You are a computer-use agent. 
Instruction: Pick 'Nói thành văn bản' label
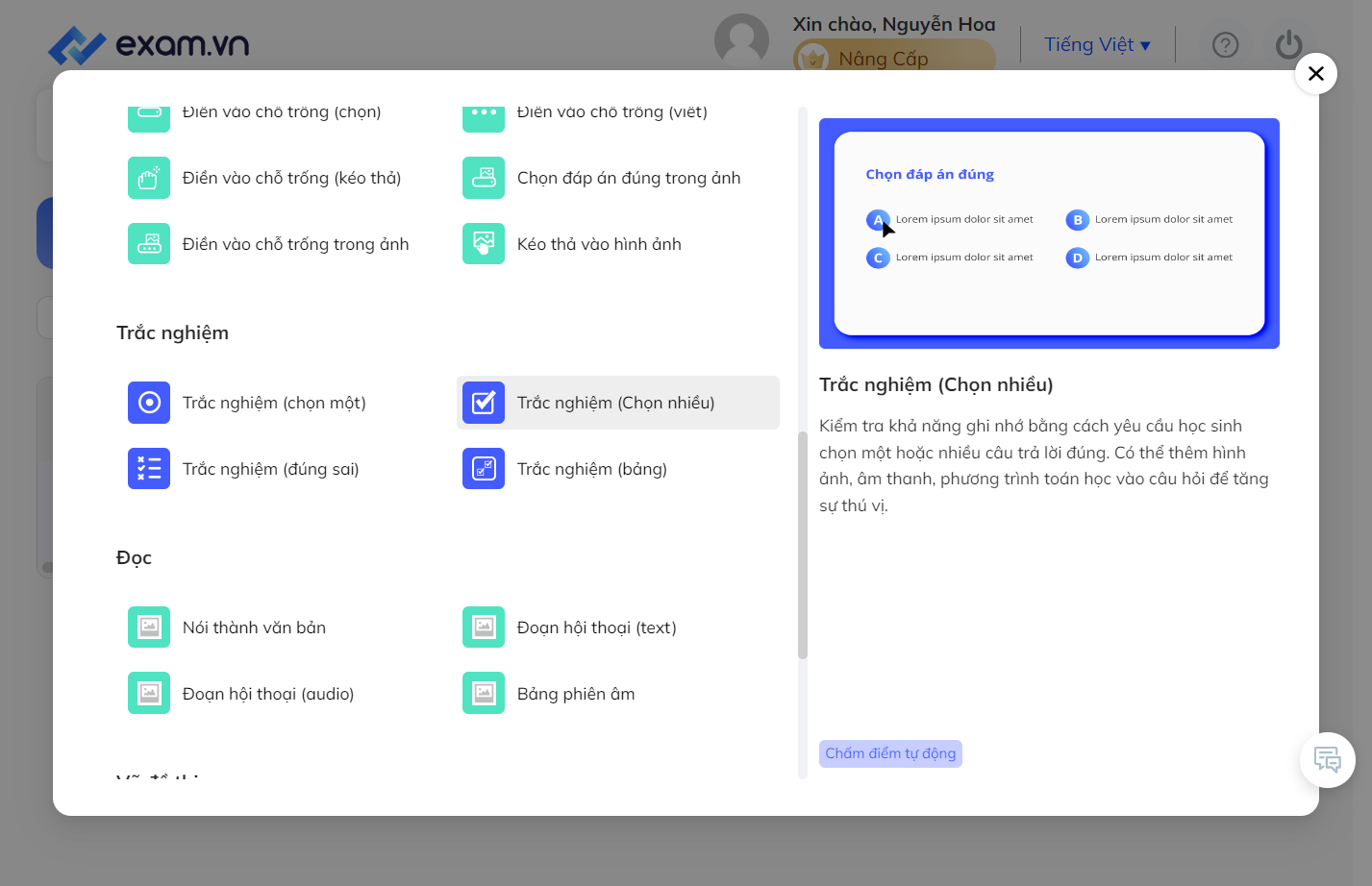[254, 628]
